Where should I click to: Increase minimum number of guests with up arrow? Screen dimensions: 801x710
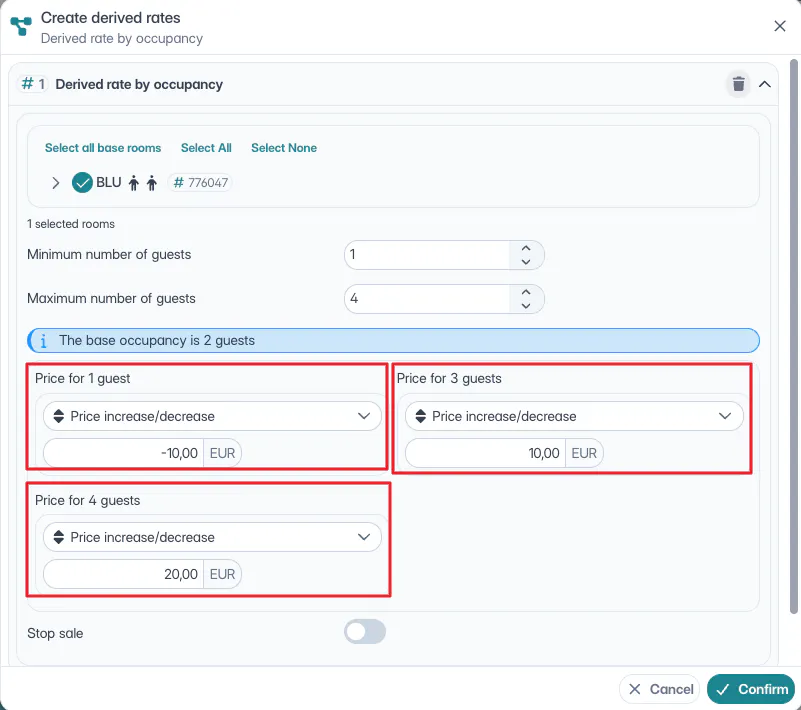point(526,248)
